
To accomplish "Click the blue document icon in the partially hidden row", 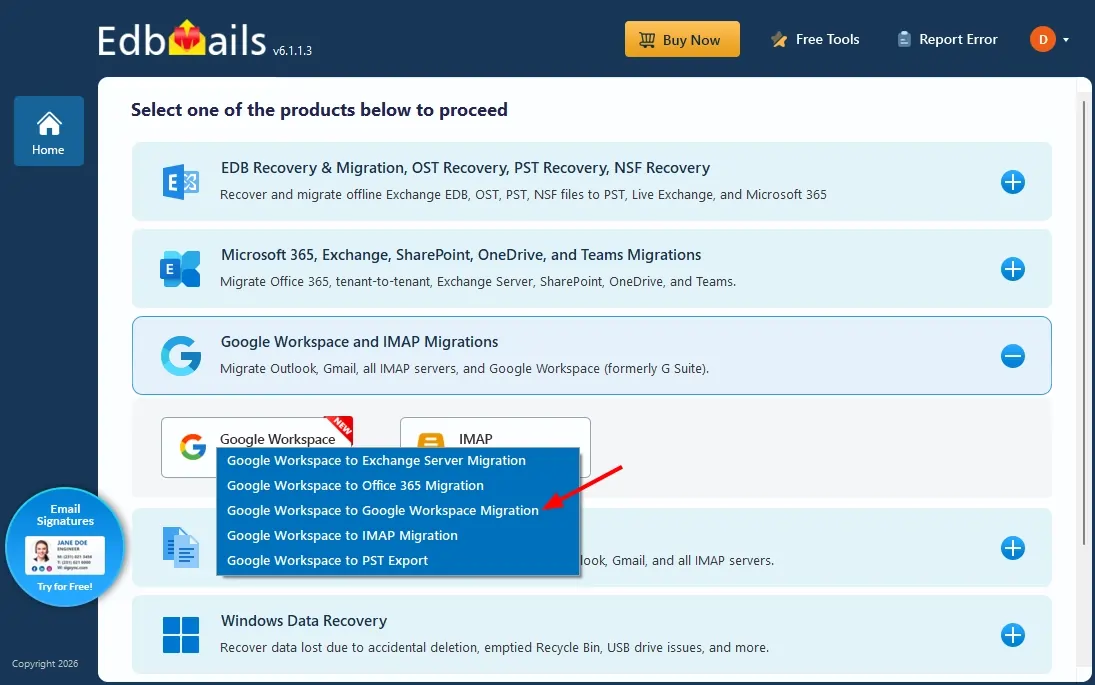I will [x=181, y=547].
